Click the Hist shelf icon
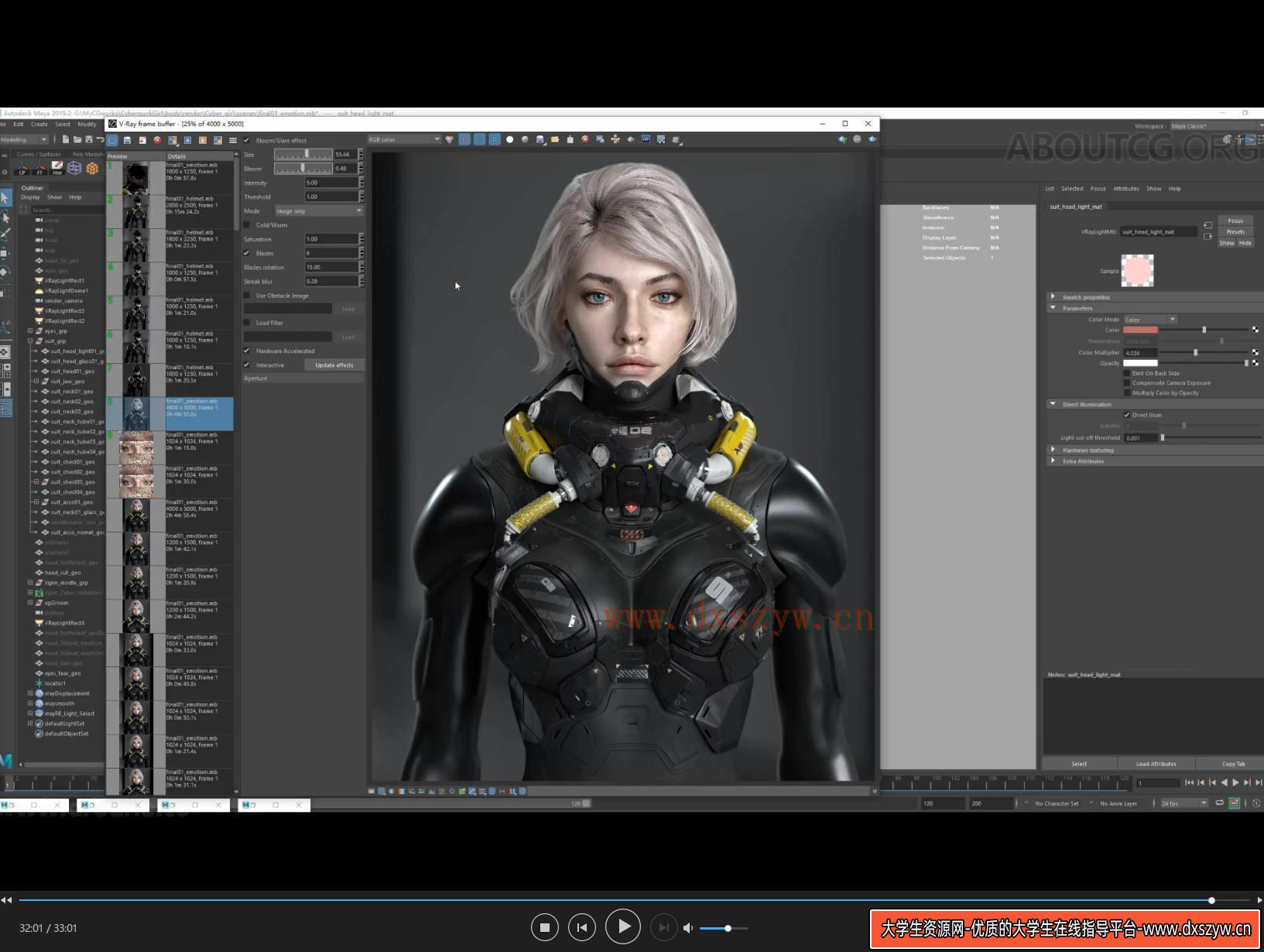Viewport: 1264px width, 952px height. [x=57, y=168]
